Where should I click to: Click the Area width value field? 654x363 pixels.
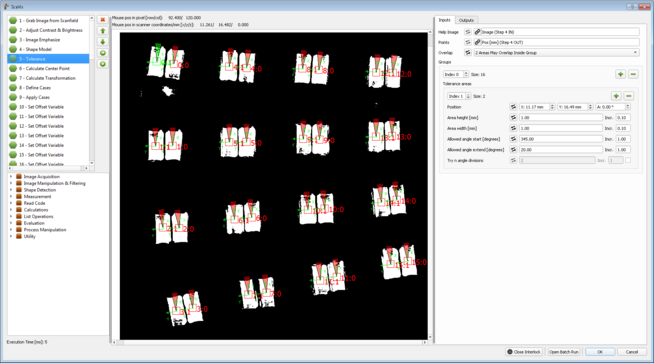click(561, 128)
